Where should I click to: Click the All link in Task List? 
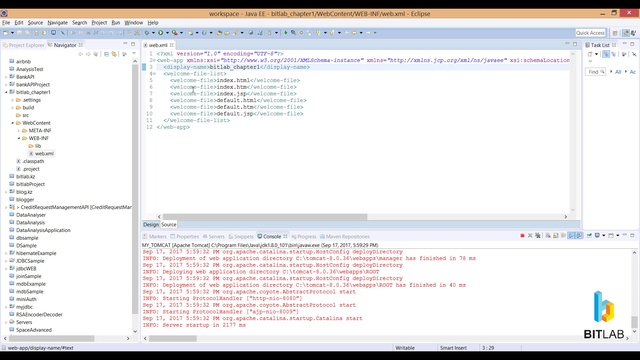(x=618, y=72)
